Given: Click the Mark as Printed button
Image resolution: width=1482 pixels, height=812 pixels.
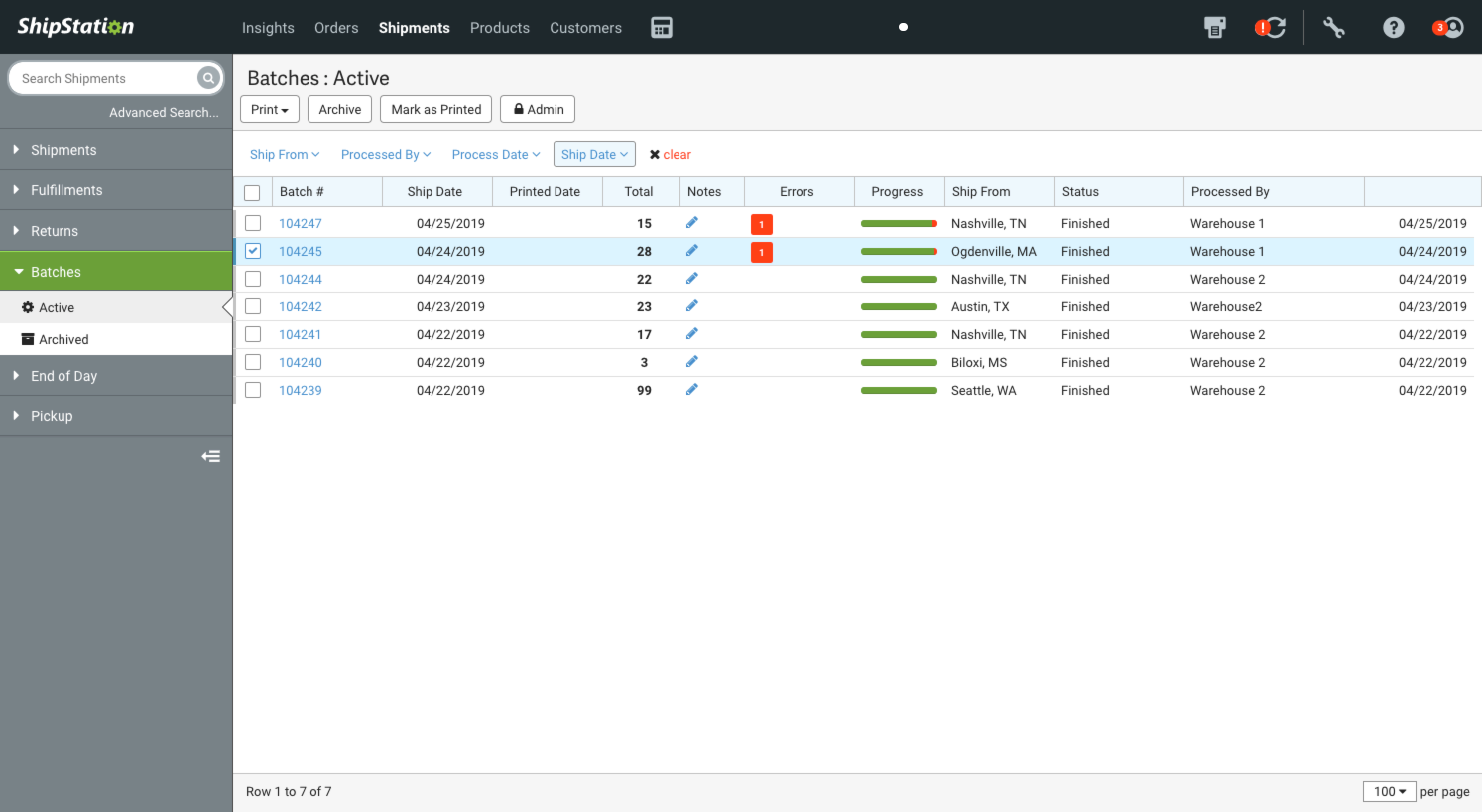Looking at the screenshot, I should [x=435, y=109].
